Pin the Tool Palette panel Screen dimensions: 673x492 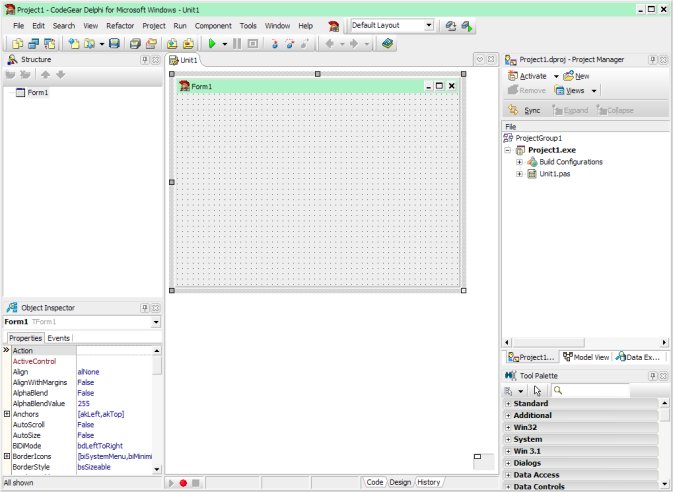coord(652,376)
